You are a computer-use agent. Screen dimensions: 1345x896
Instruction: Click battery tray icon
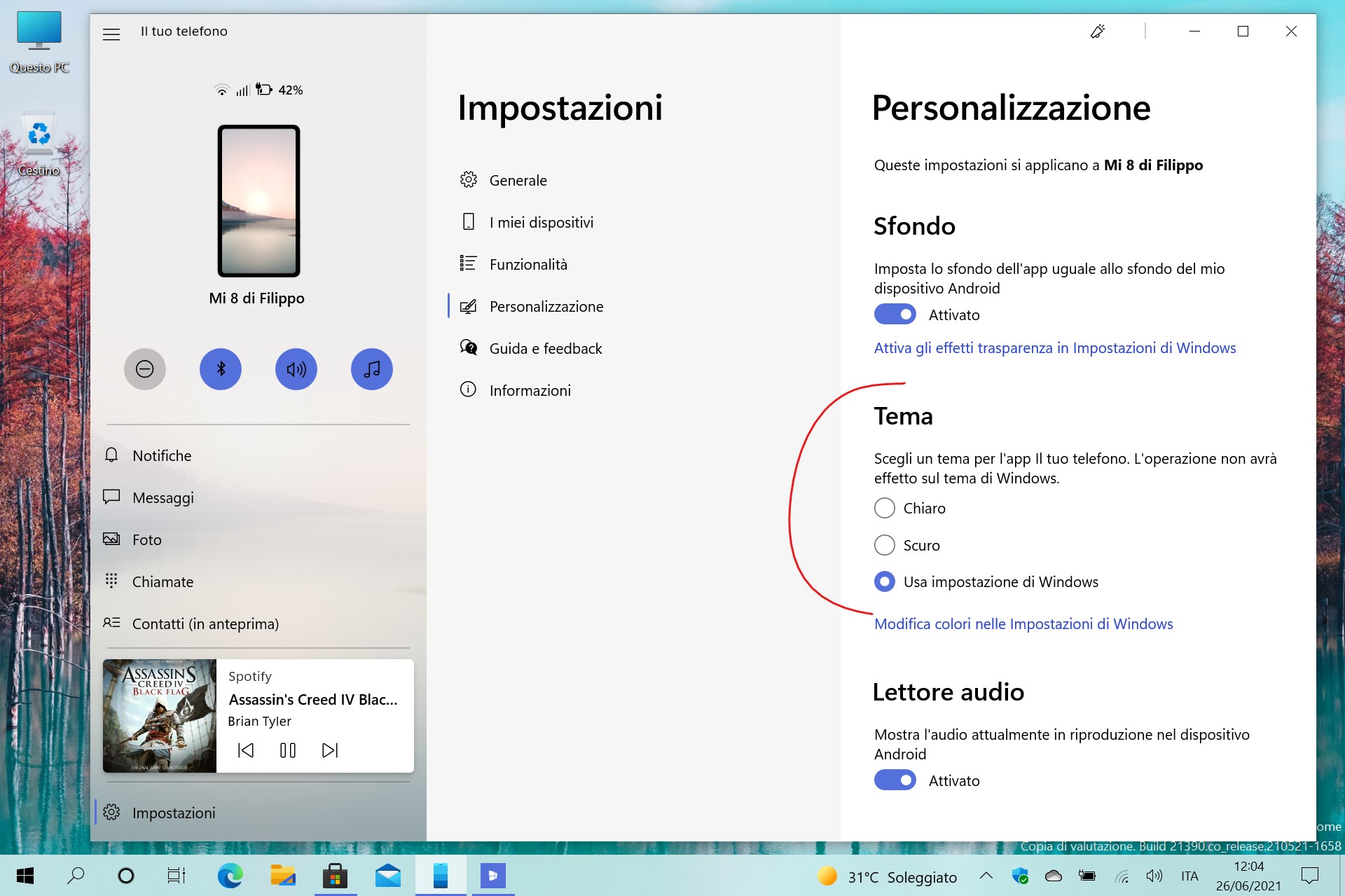pos(1087,876)
